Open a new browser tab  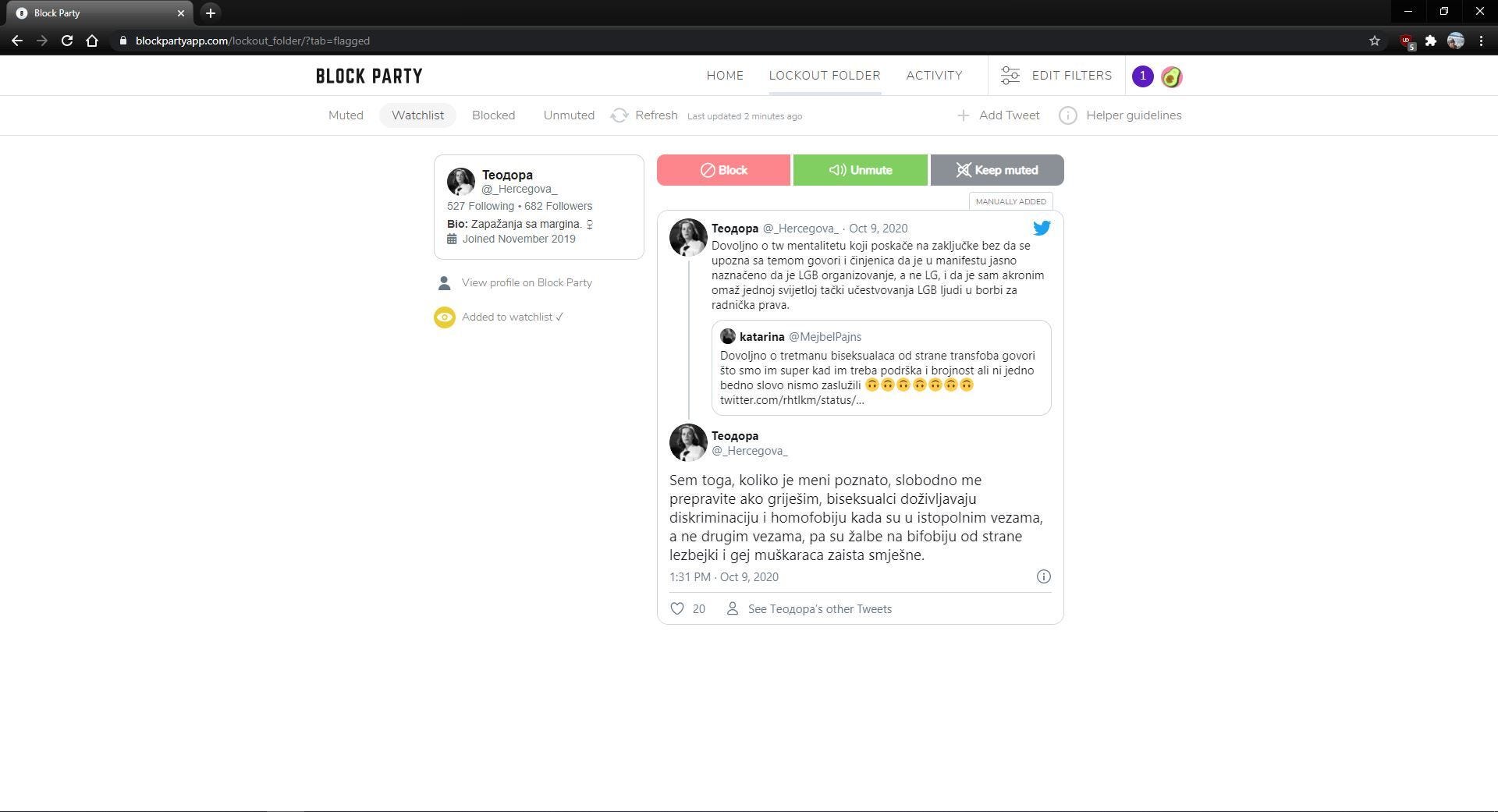pos(210,12)
